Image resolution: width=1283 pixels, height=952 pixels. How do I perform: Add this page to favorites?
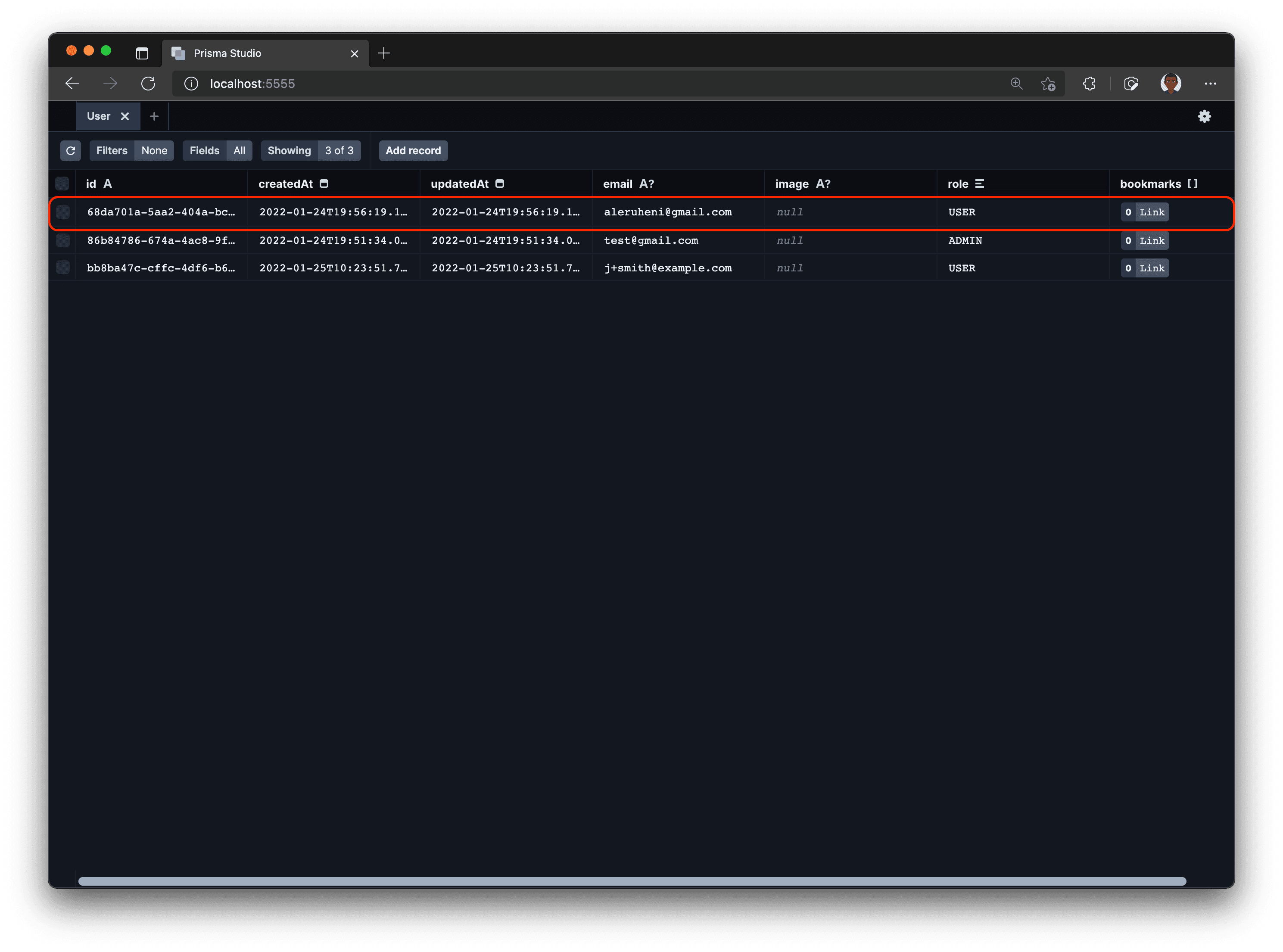1048,84
